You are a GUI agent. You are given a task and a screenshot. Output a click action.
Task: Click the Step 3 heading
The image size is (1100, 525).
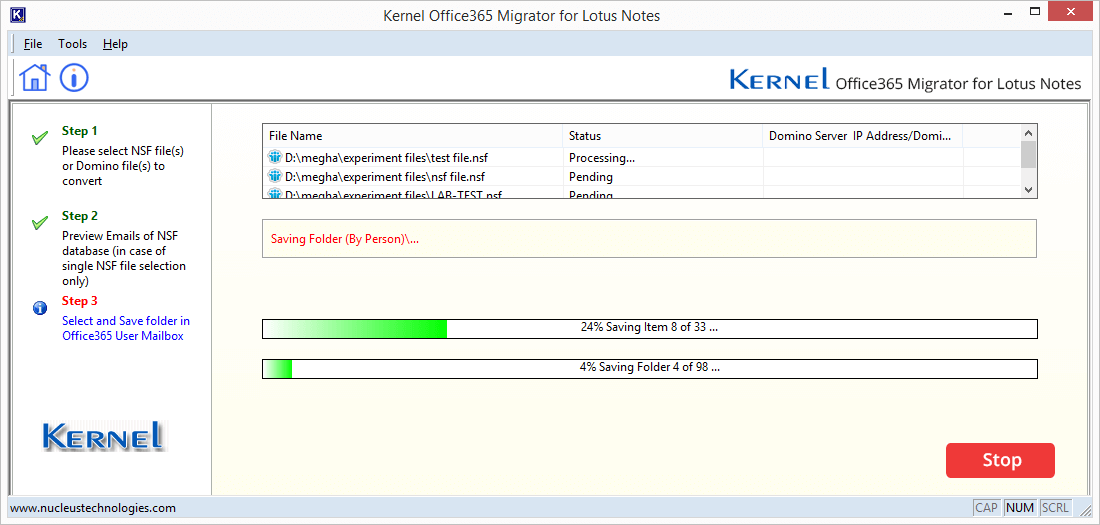pyautogui.click(x=79, y=301)
